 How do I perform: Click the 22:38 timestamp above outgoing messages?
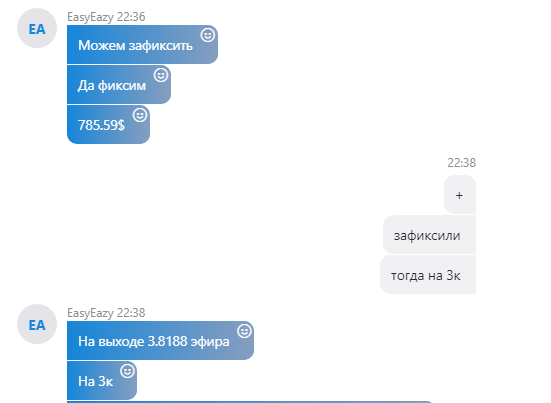461,163
